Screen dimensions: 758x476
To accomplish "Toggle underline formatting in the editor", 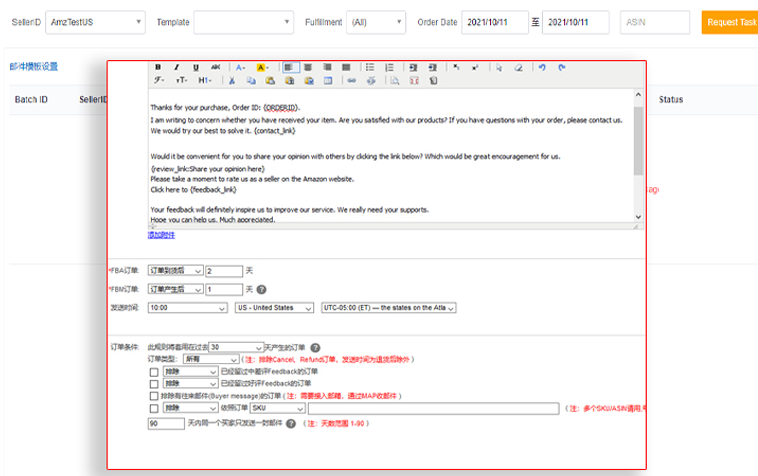I will point(196,67).
